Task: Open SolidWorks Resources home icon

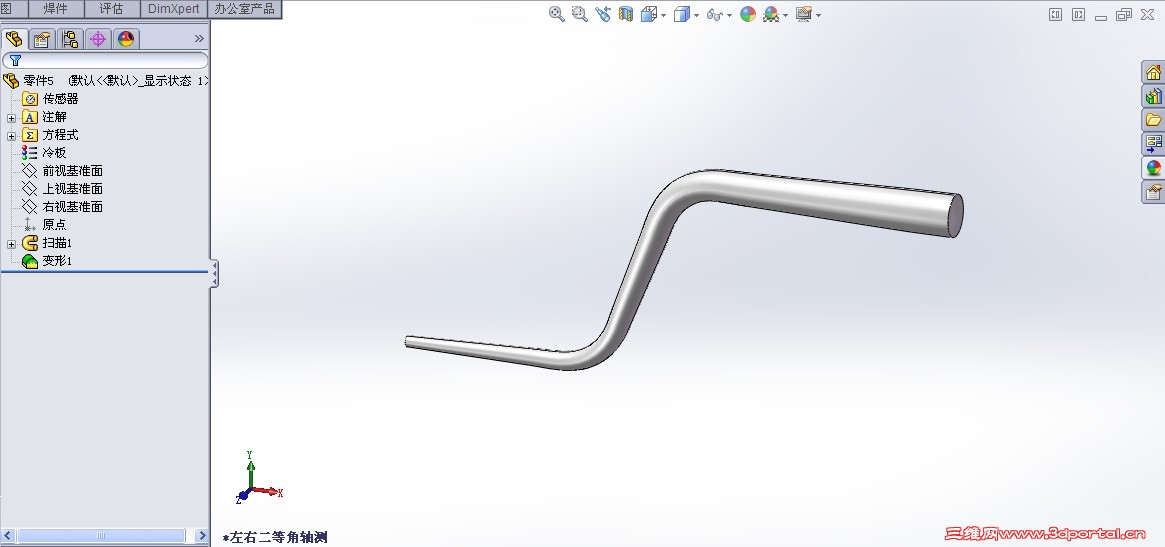Action: tap(1153, 73)
